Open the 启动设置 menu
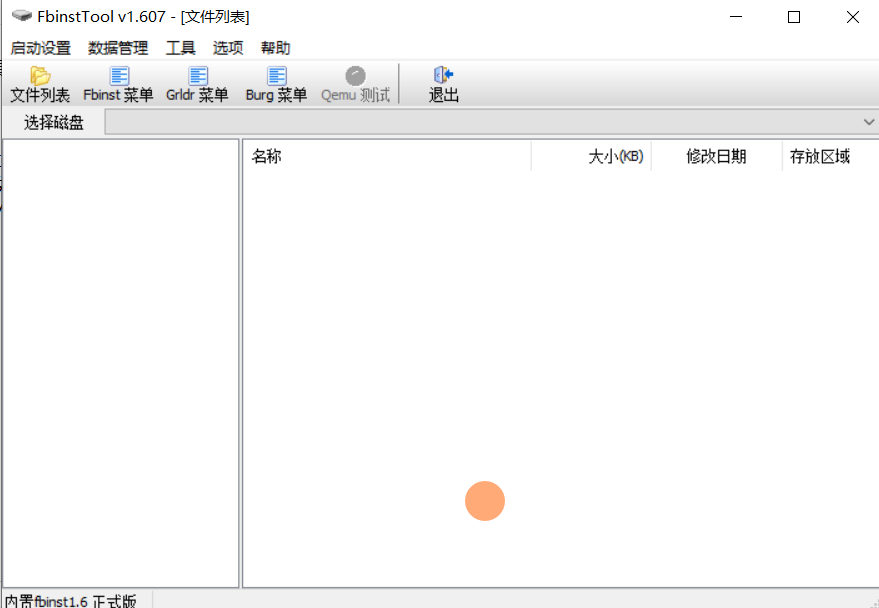This screenshot has height=608, width=879. coord(40,47)
